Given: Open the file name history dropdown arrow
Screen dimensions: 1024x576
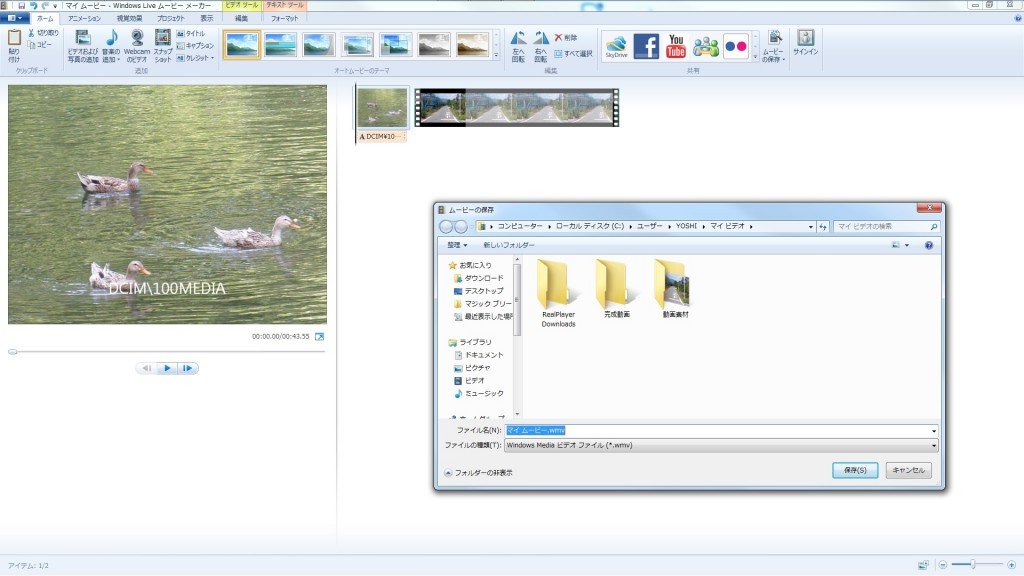Looking at the screenshot, I should [x=933, y=430].
